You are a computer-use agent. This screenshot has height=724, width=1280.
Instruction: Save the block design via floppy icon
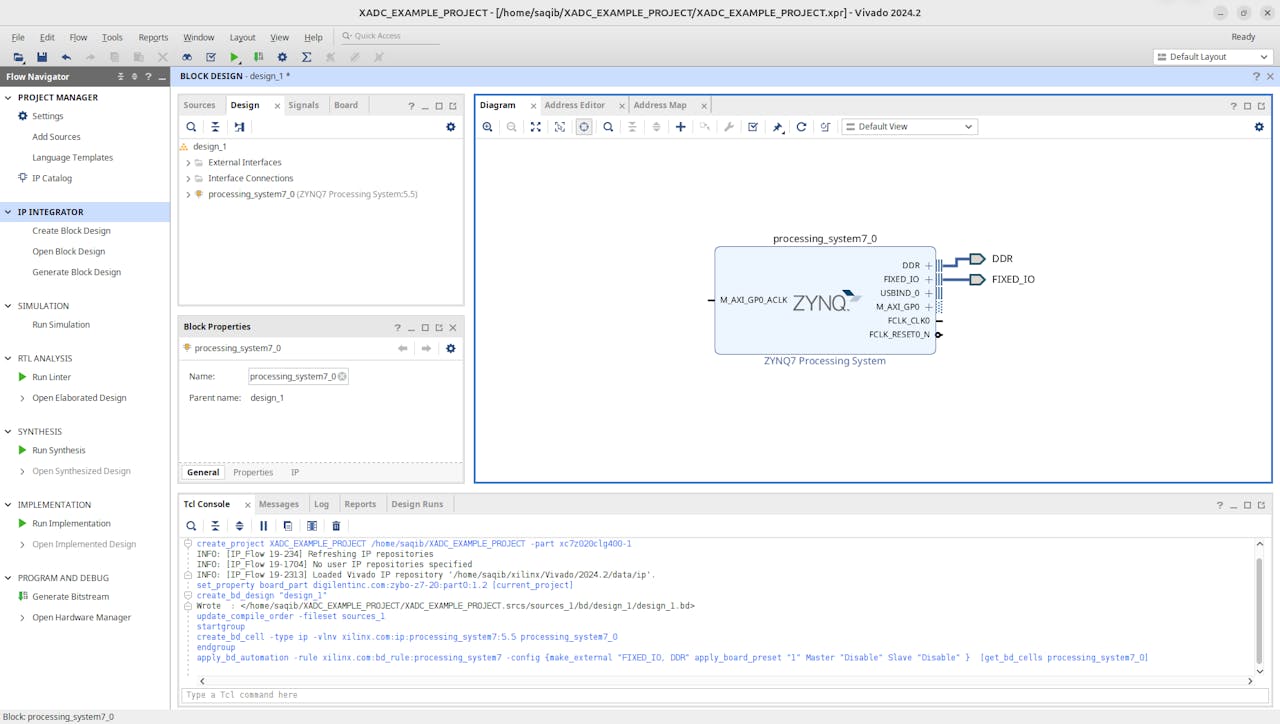pyautogui.click(x=42, y=57)
